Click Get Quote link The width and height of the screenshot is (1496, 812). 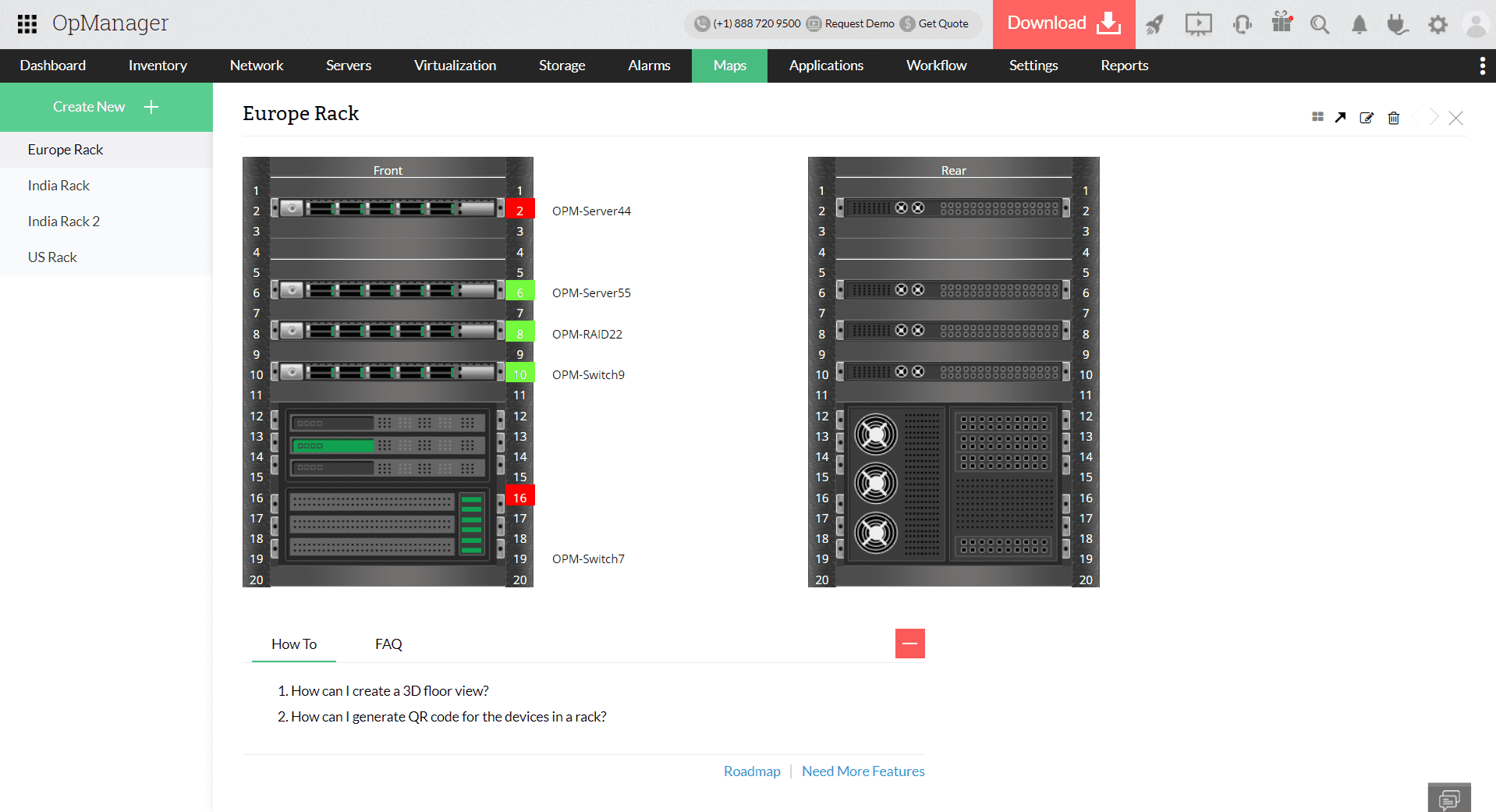[x=943, y=23]
